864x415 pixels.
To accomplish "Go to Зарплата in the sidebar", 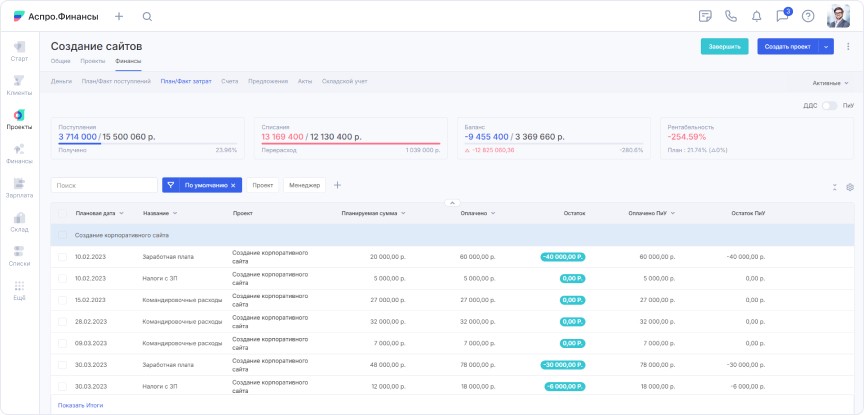I will click(19, 187).
